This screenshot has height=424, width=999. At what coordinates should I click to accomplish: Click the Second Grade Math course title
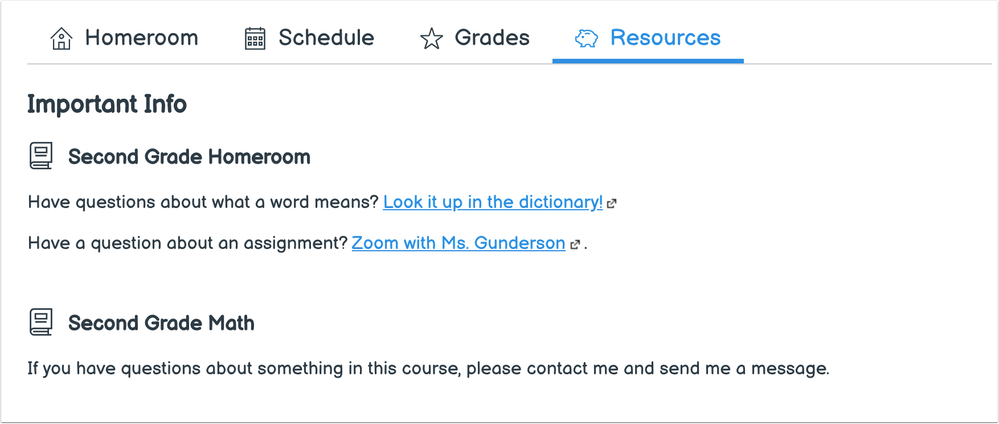coord(161,323)
